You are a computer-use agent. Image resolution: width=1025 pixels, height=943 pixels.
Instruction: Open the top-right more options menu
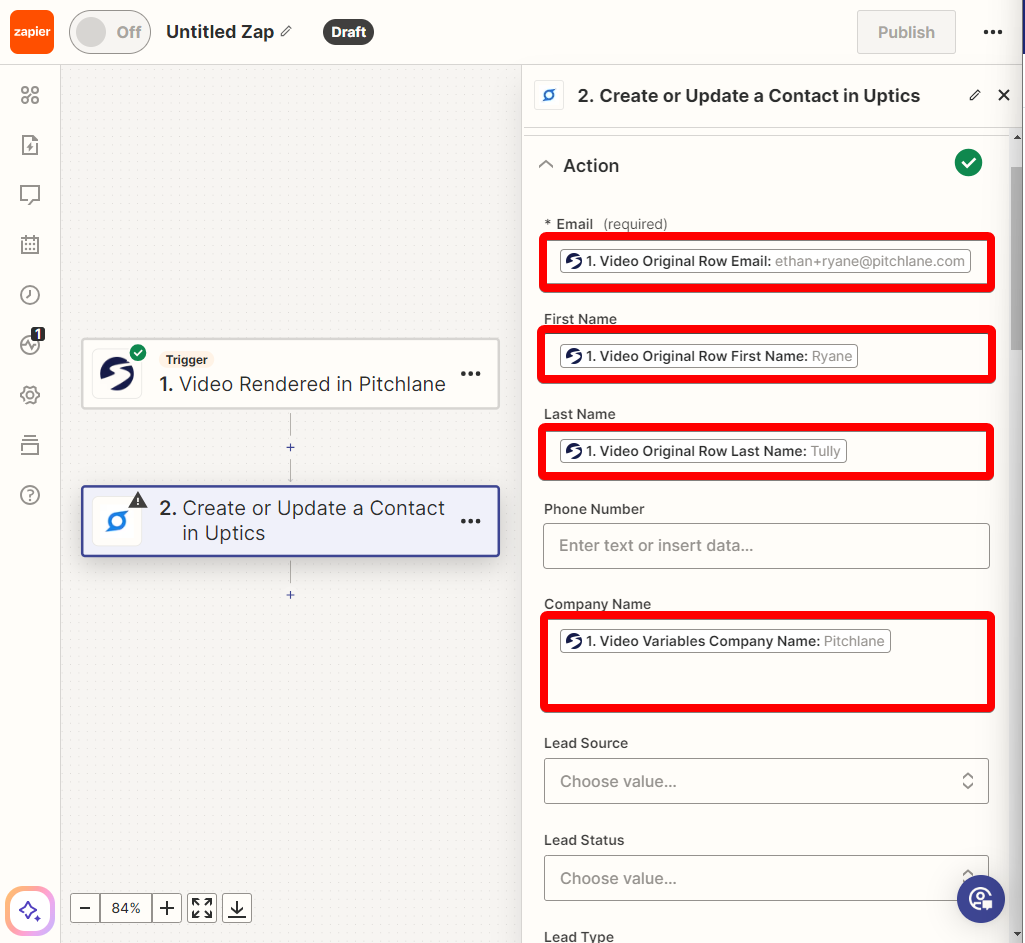point(992,32)
